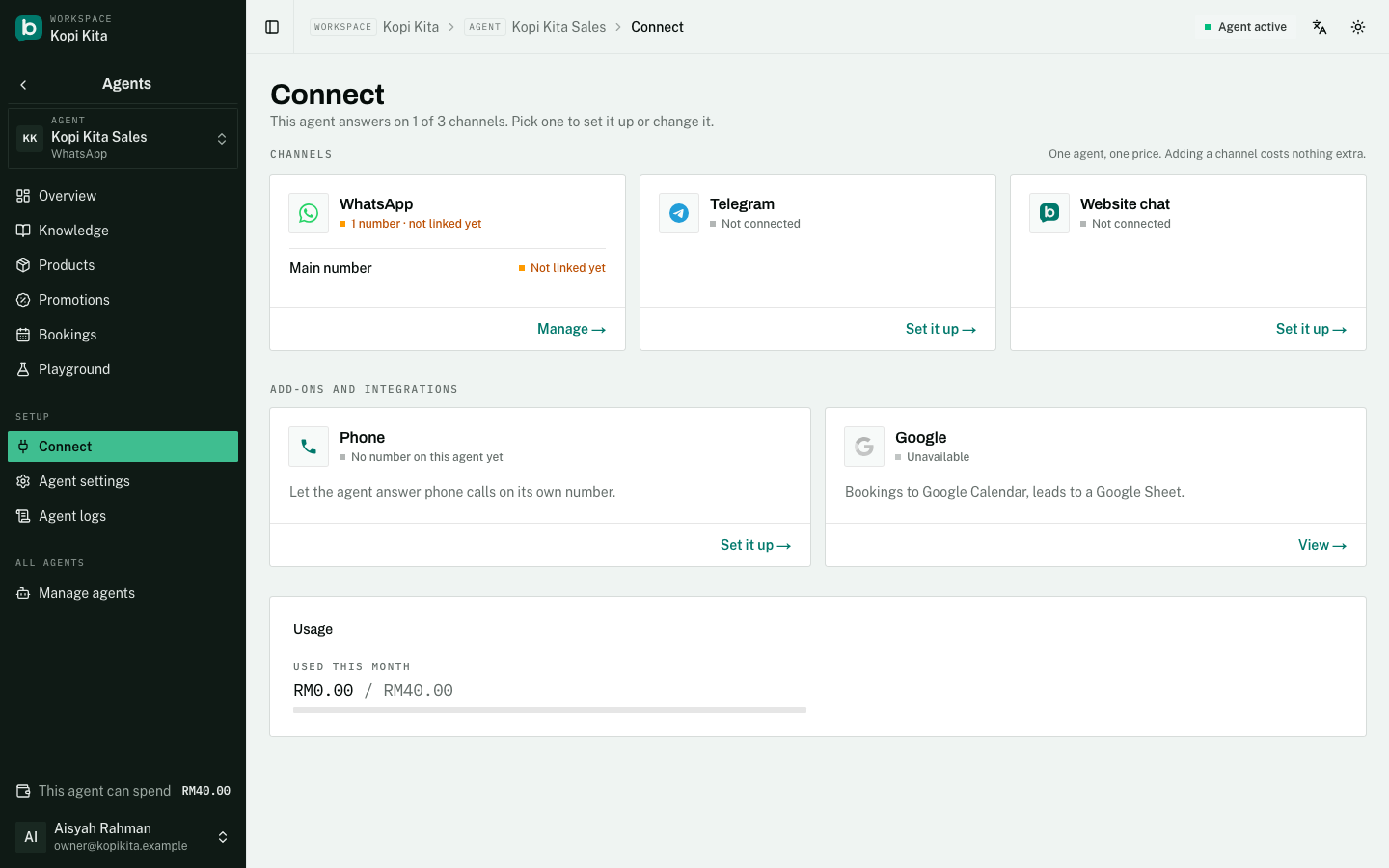Go back using the Agents chevron
This screenshot has height=868, width=1389.
(23, 85)
